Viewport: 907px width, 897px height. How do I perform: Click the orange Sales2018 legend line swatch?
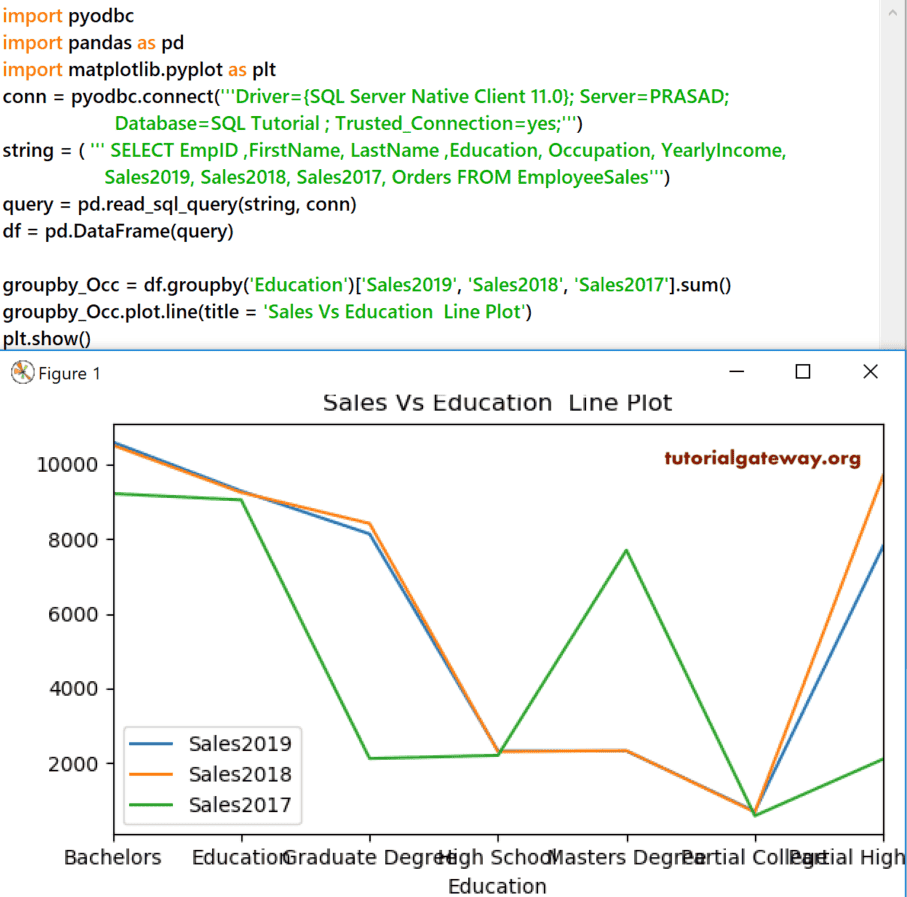tap(151, 775)
